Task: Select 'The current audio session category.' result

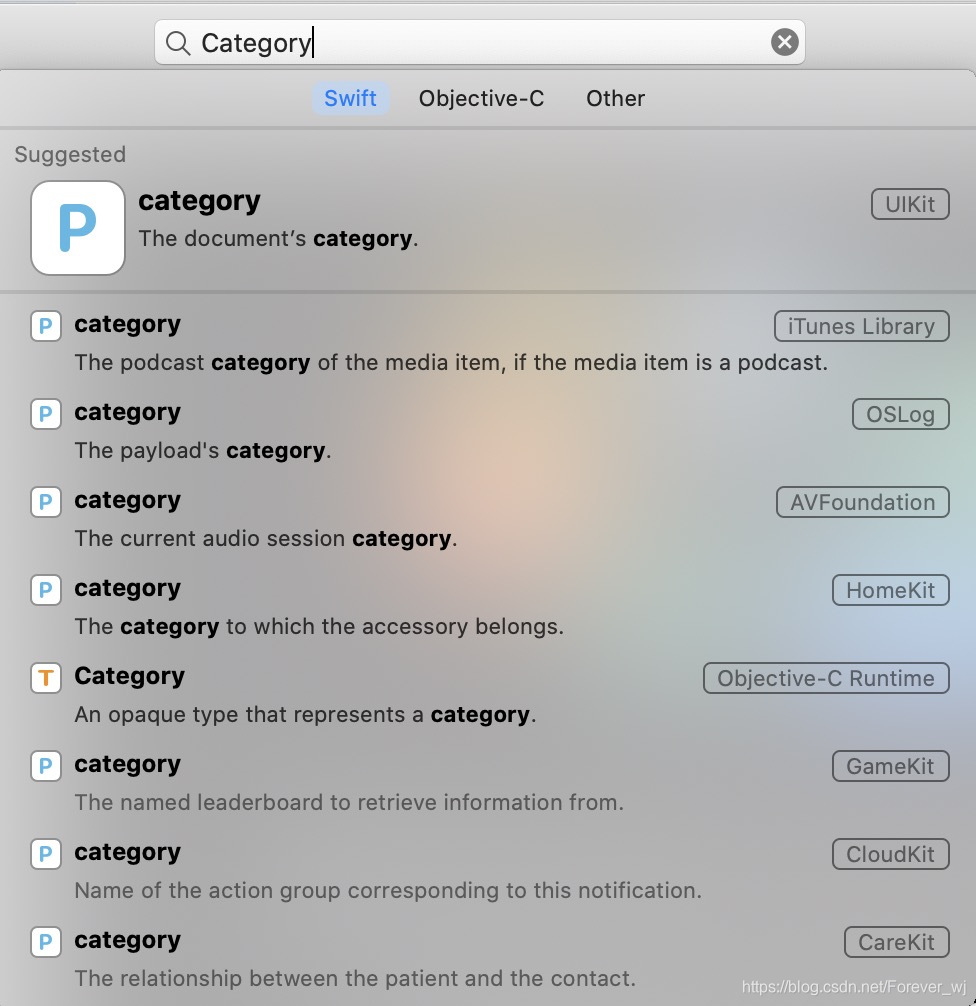Action: pos(266,538)
